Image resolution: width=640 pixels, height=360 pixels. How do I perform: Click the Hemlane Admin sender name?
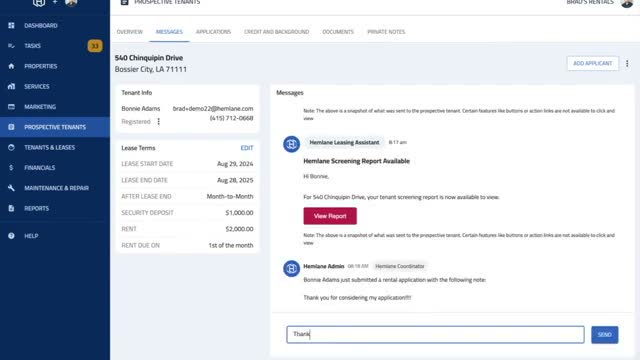coord(324,266)
